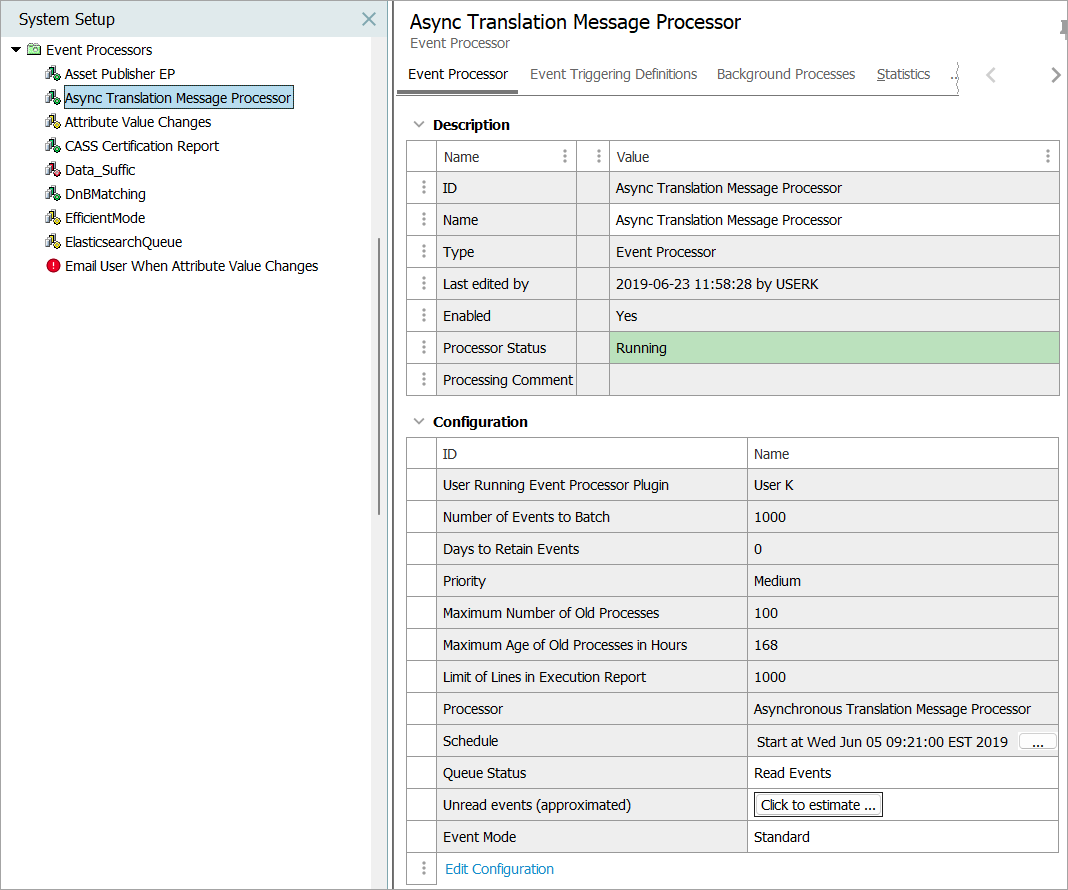The image size is (1068, 890).
Task: Open the Edit Configuration link
Action: [499, 869]
